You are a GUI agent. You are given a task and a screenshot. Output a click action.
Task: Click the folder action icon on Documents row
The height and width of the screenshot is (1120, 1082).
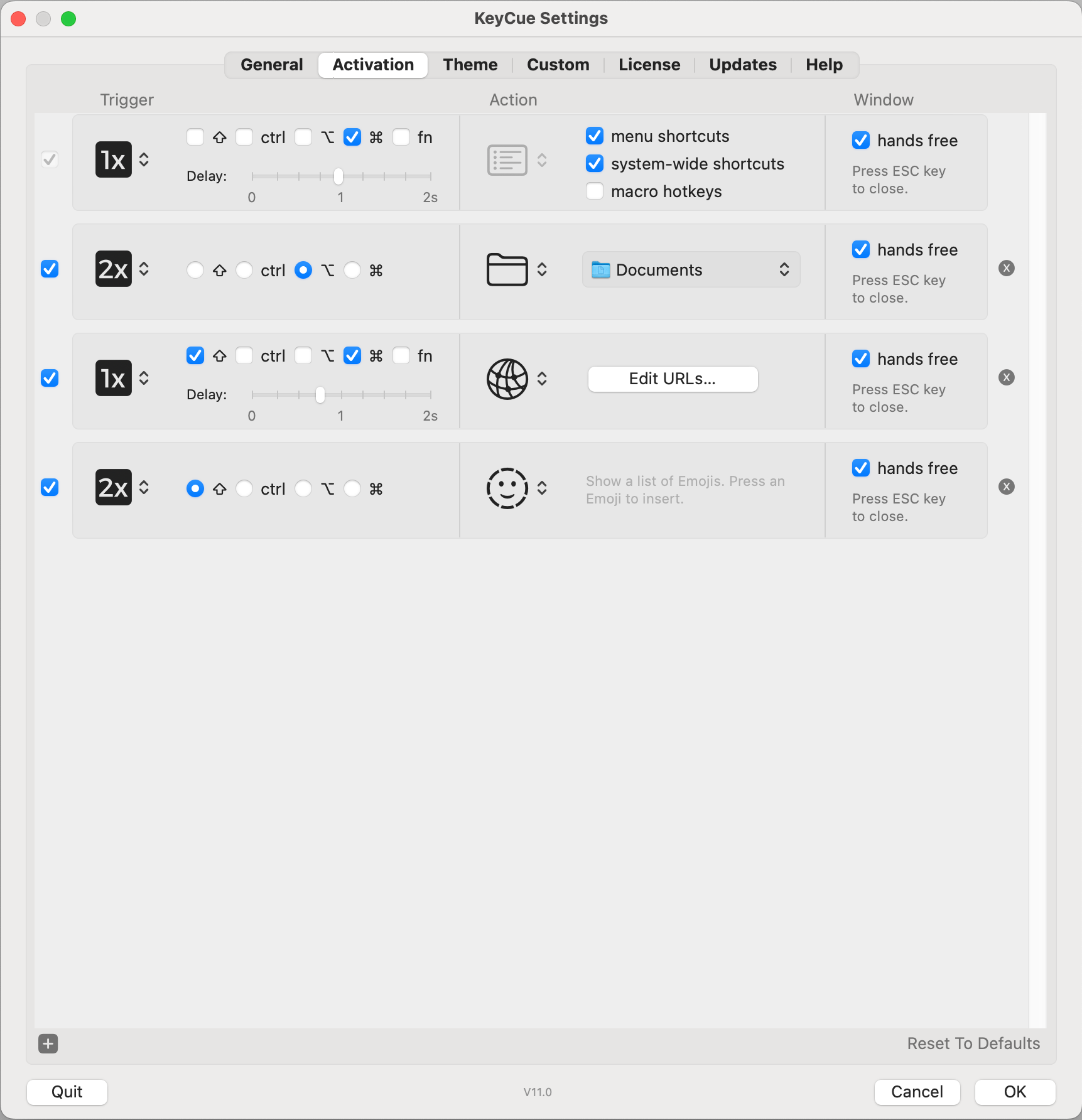coord(507,269)
